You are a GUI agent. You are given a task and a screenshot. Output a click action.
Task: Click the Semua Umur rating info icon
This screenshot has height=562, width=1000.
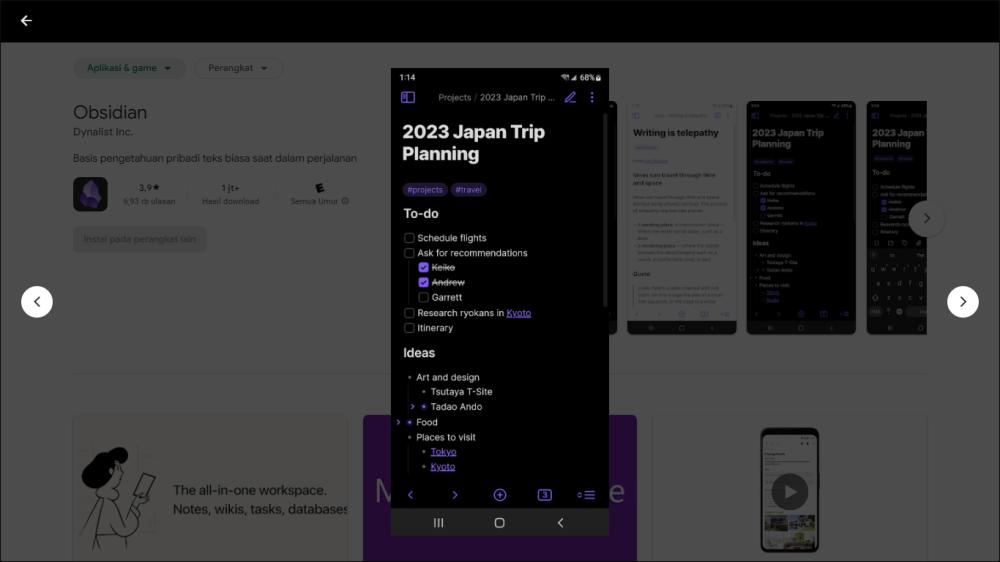345,202
